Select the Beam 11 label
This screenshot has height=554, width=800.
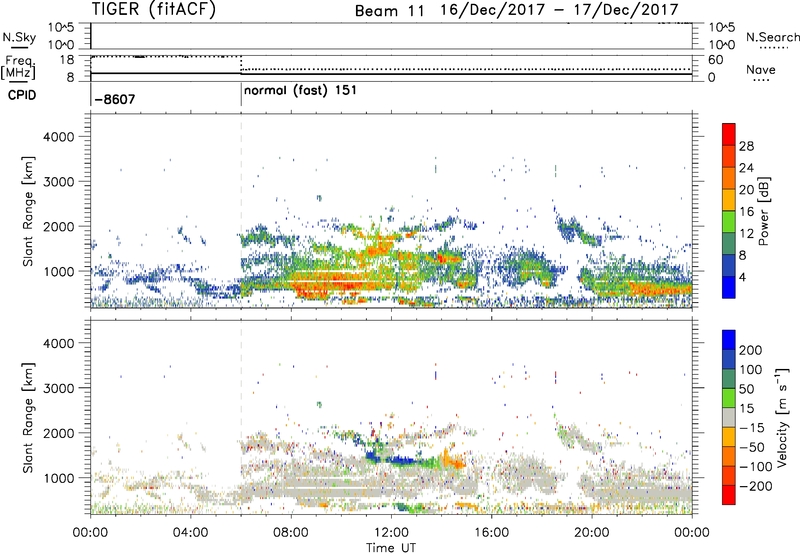tap(390, 11)
